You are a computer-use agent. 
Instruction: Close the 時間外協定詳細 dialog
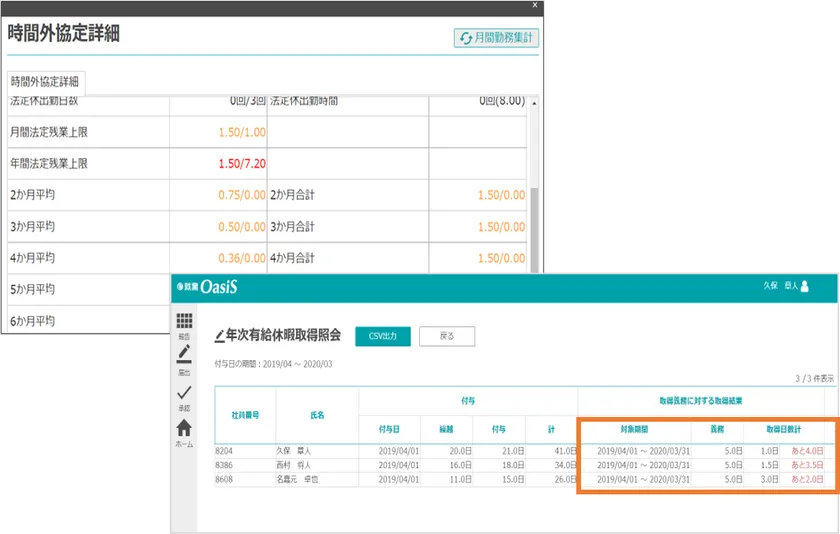click(x=535, y=5)
